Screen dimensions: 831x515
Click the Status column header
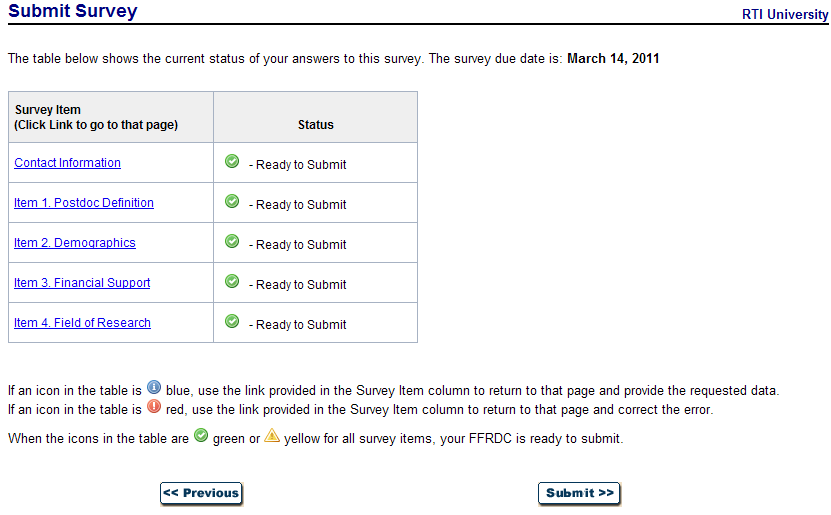[x=315, y=125]
